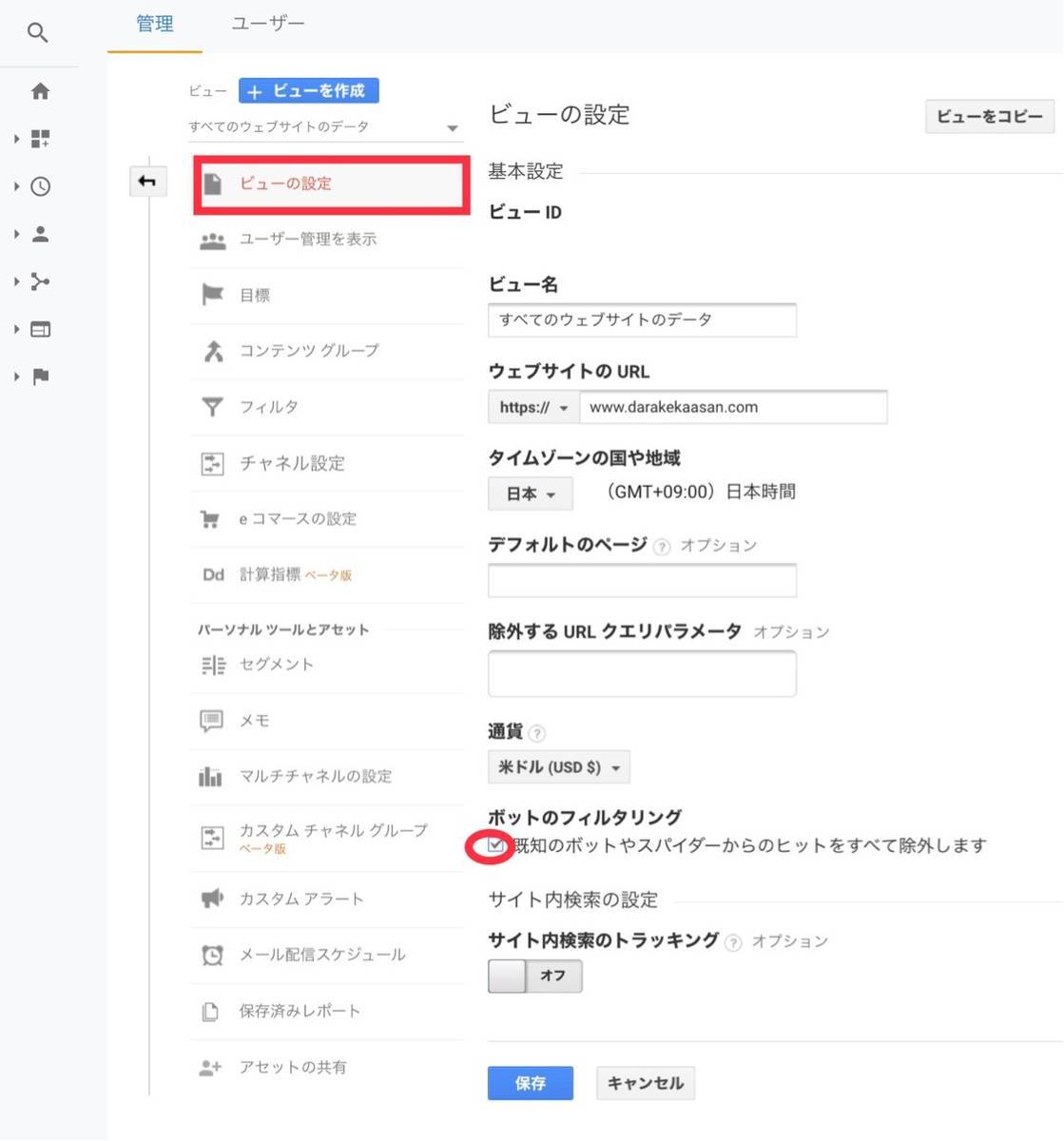Click the ビューを作成 button
1064x1141 pixels.
tap(308, 90)
